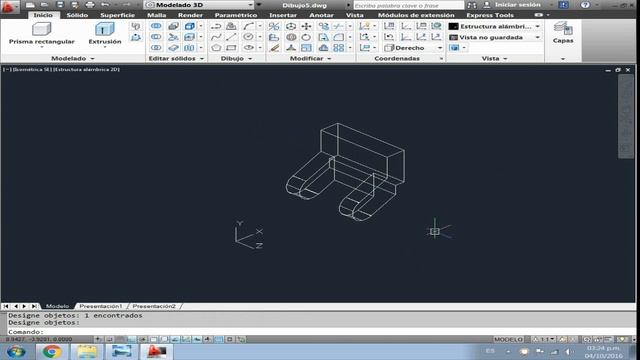Viewport: 640px width, 360px height.
Task: Open the Derecho UCS dropdown
Action: tap(413, 48)
